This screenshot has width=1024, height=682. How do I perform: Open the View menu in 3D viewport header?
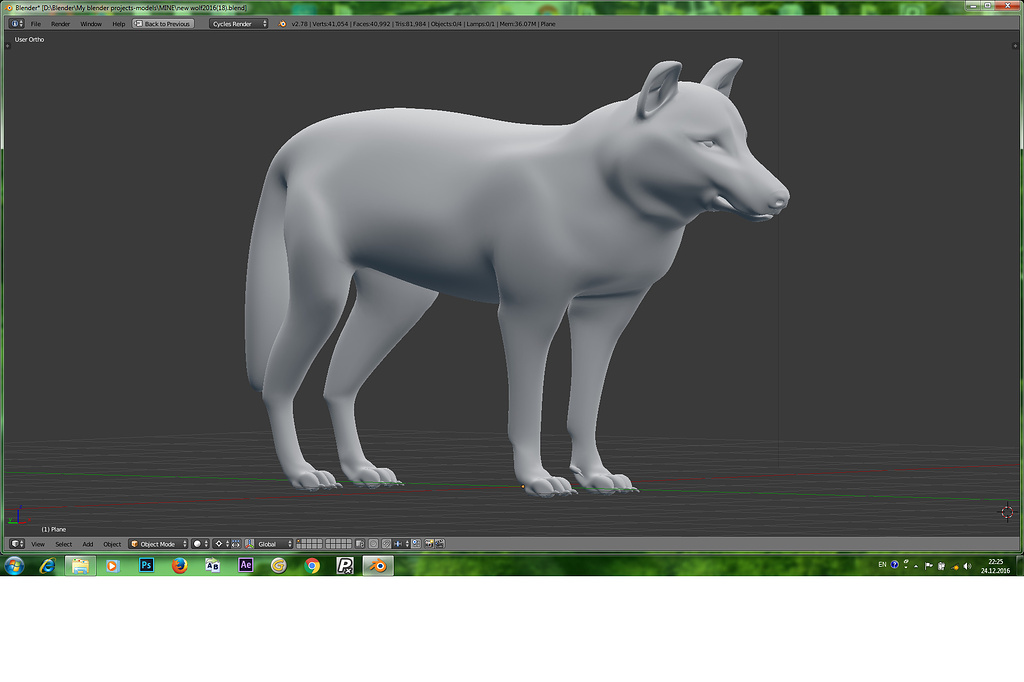coord(38,544)
